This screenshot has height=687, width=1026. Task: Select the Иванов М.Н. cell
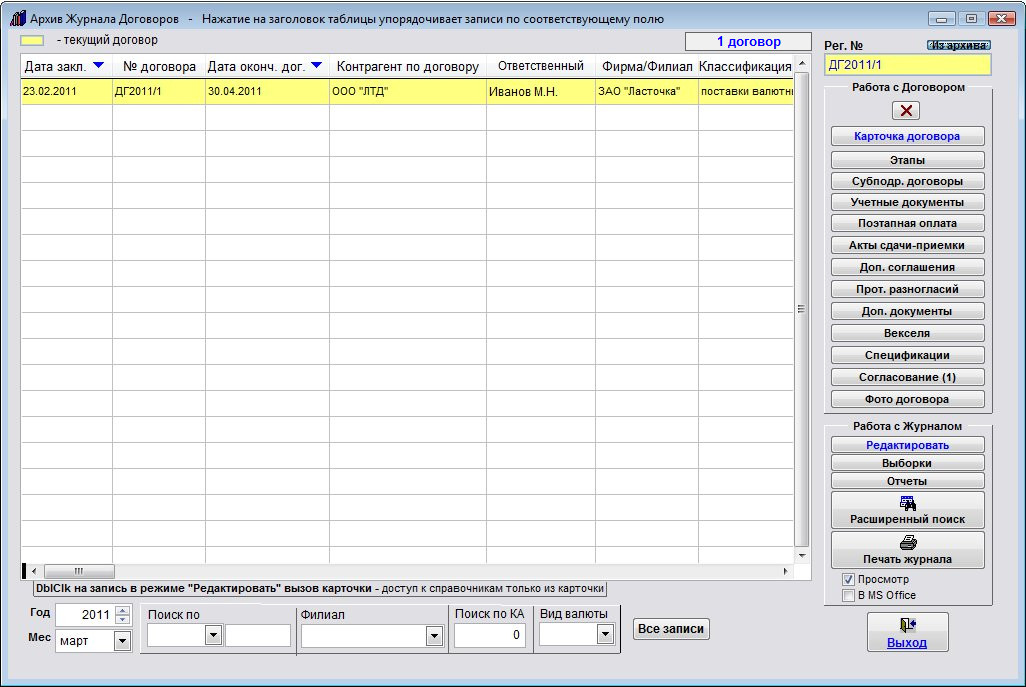tap(540, 92)
